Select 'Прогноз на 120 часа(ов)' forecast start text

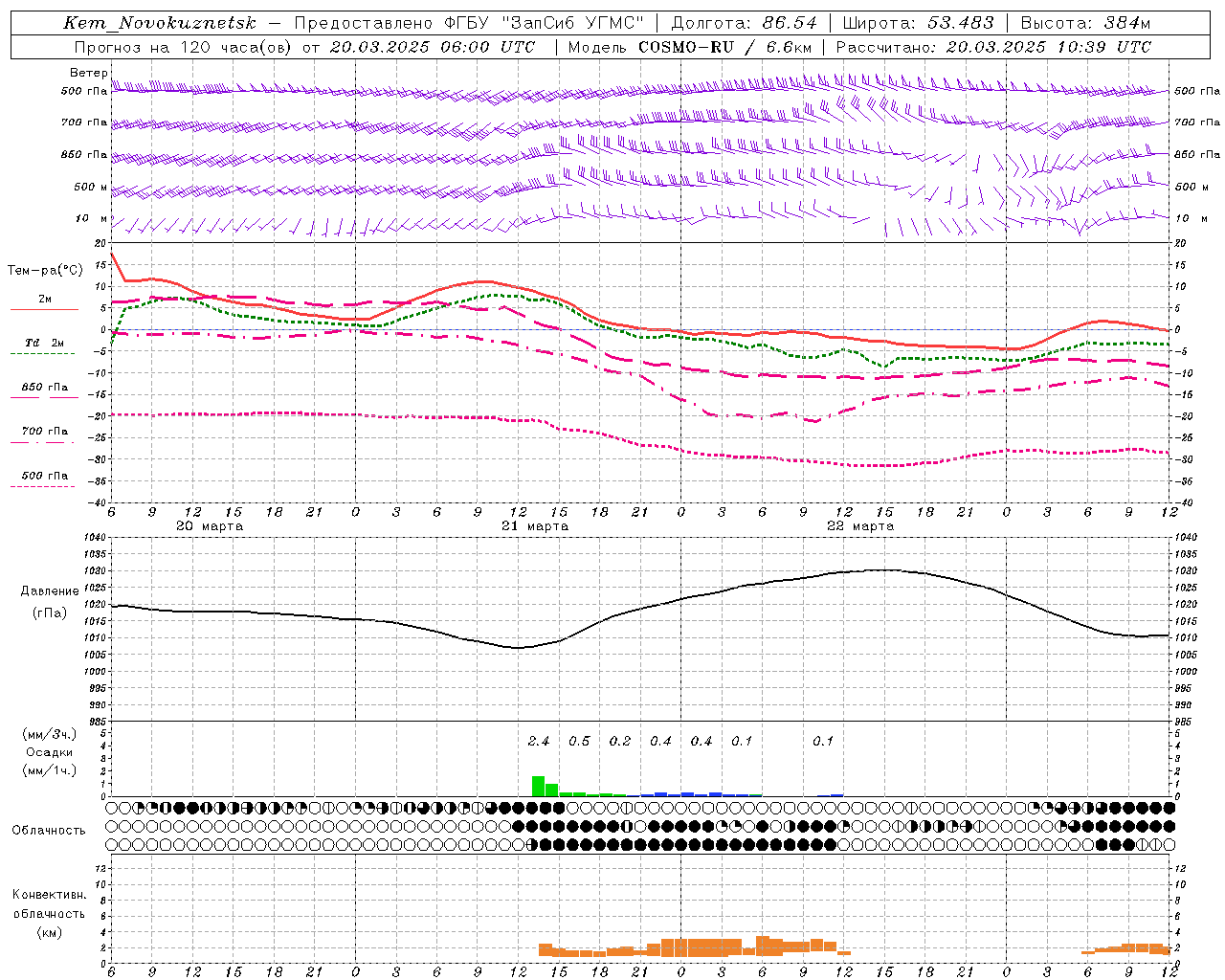click(x=184, y=47)
